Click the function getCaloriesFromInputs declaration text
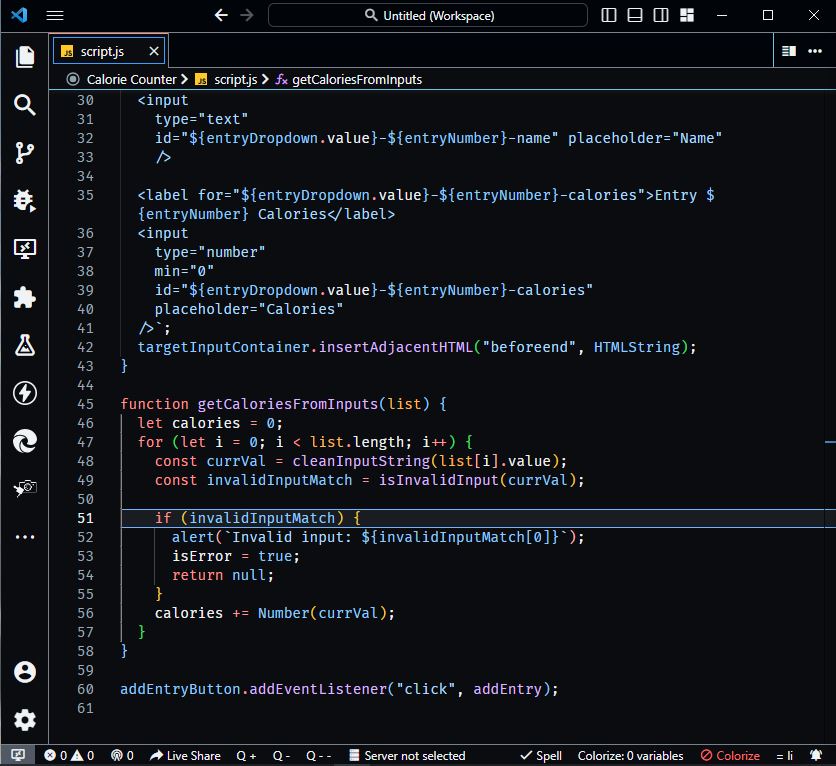This screenshot has width=836, height=766. [x=283, y=404]
